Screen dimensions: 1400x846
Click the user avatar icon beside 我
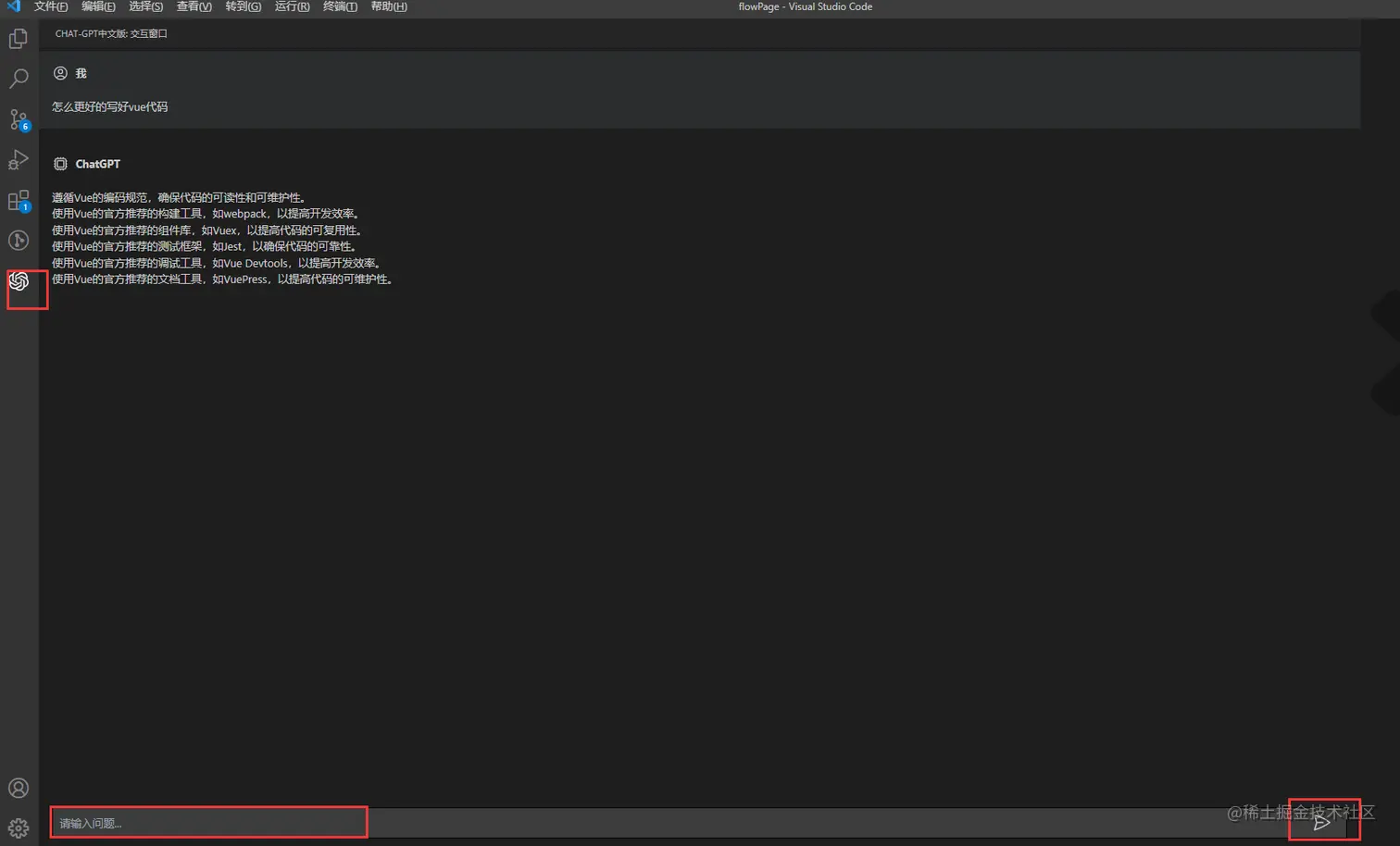(x=60, y=73)
